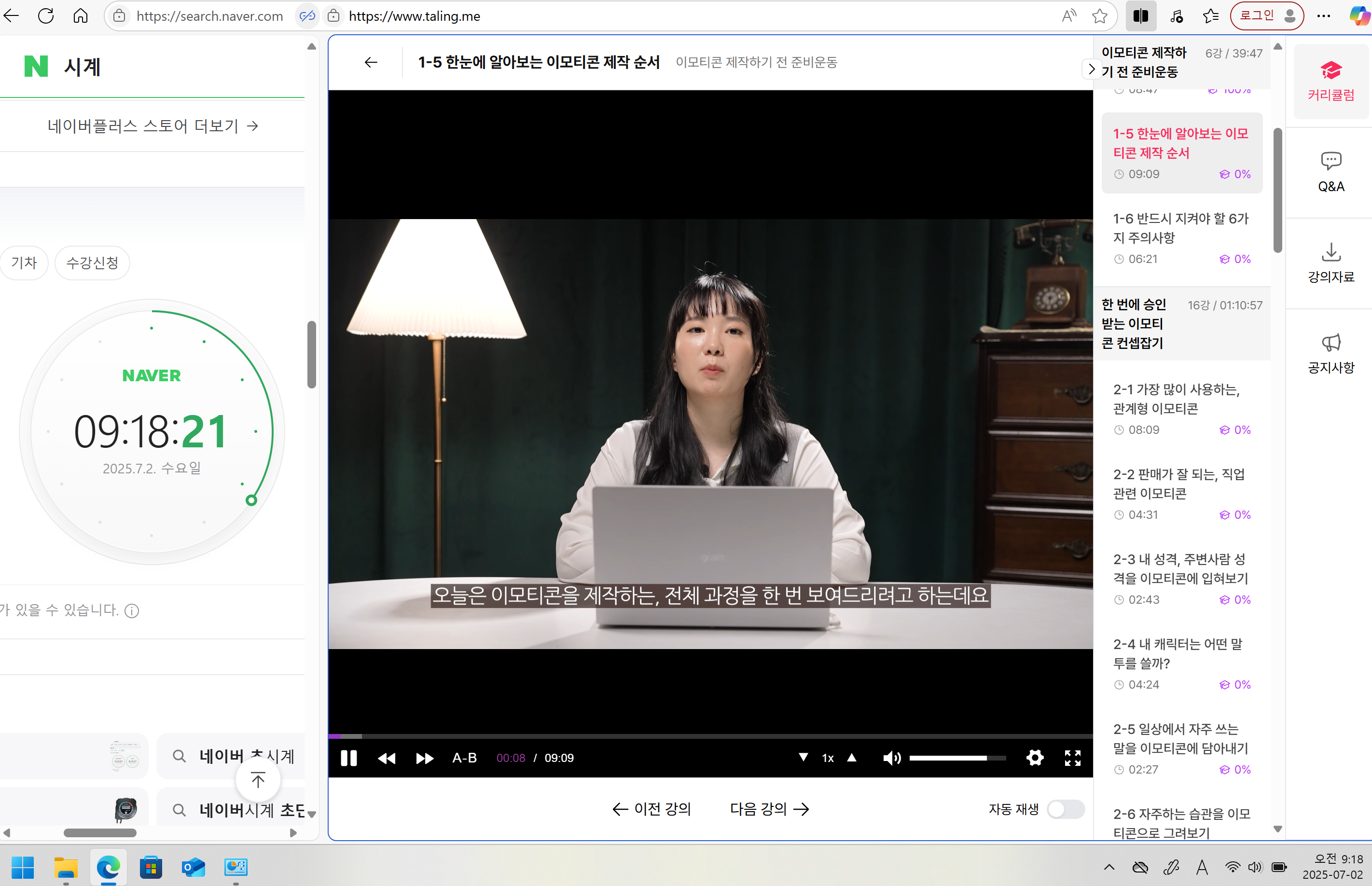The height and width of the screenshot is (886, 1372).
Task: Open 네이버플러스 스토어 더보기 link
Action: (152, 125)
